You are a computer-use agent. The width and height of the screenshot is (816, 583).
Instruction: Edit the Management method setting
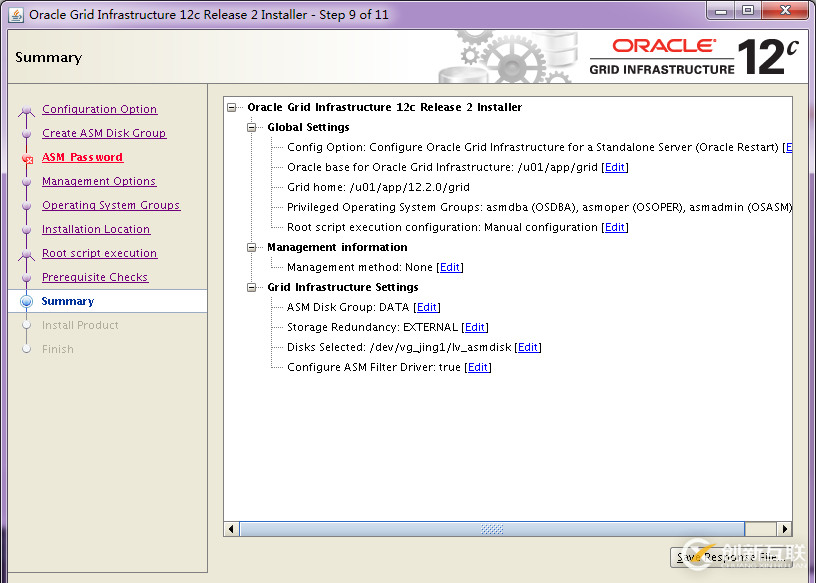point(450,268)
